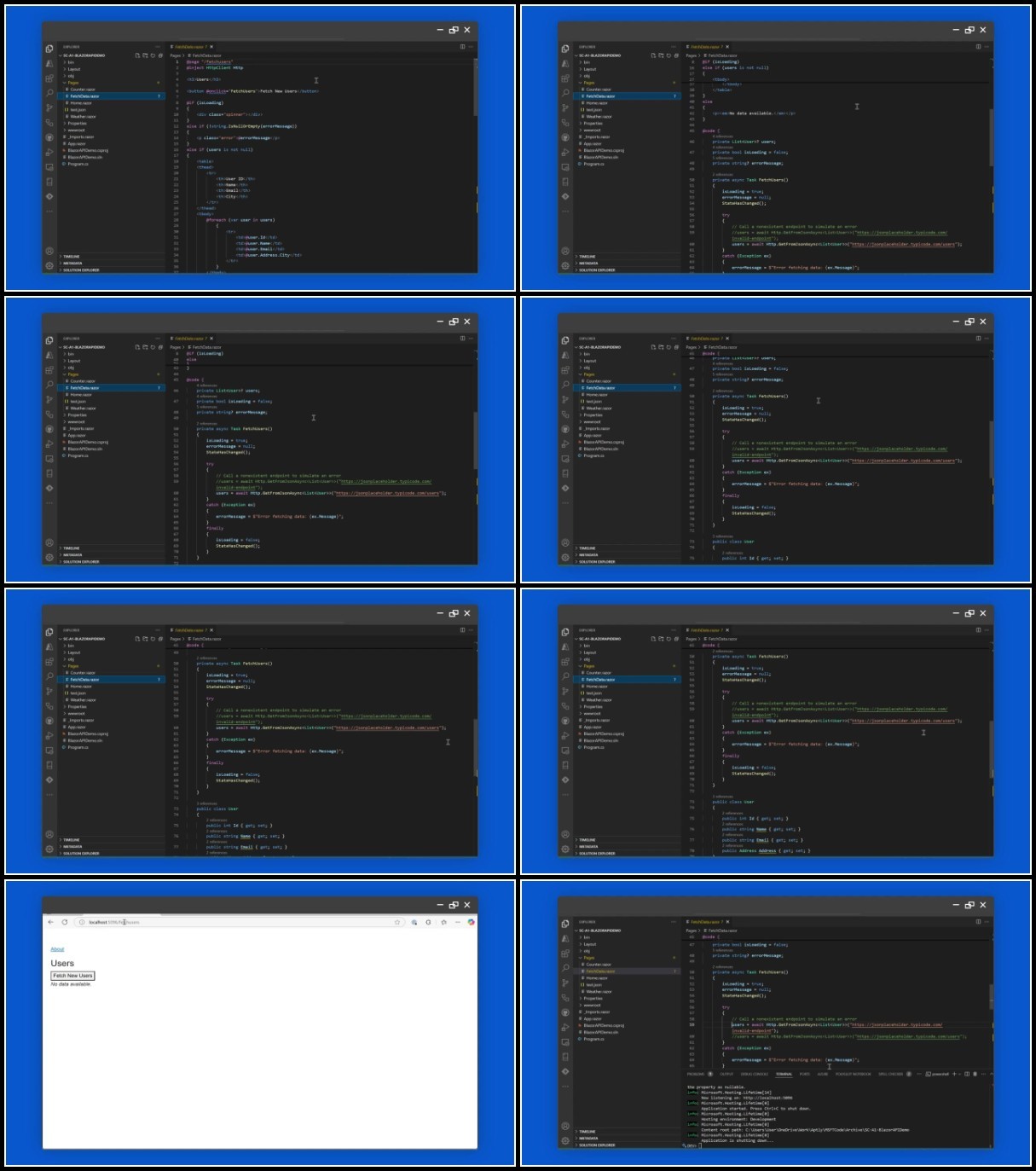Expand SOLUTION EXPLORER section in @page window
1036x1171 pixels.
(x=111, y=270)
